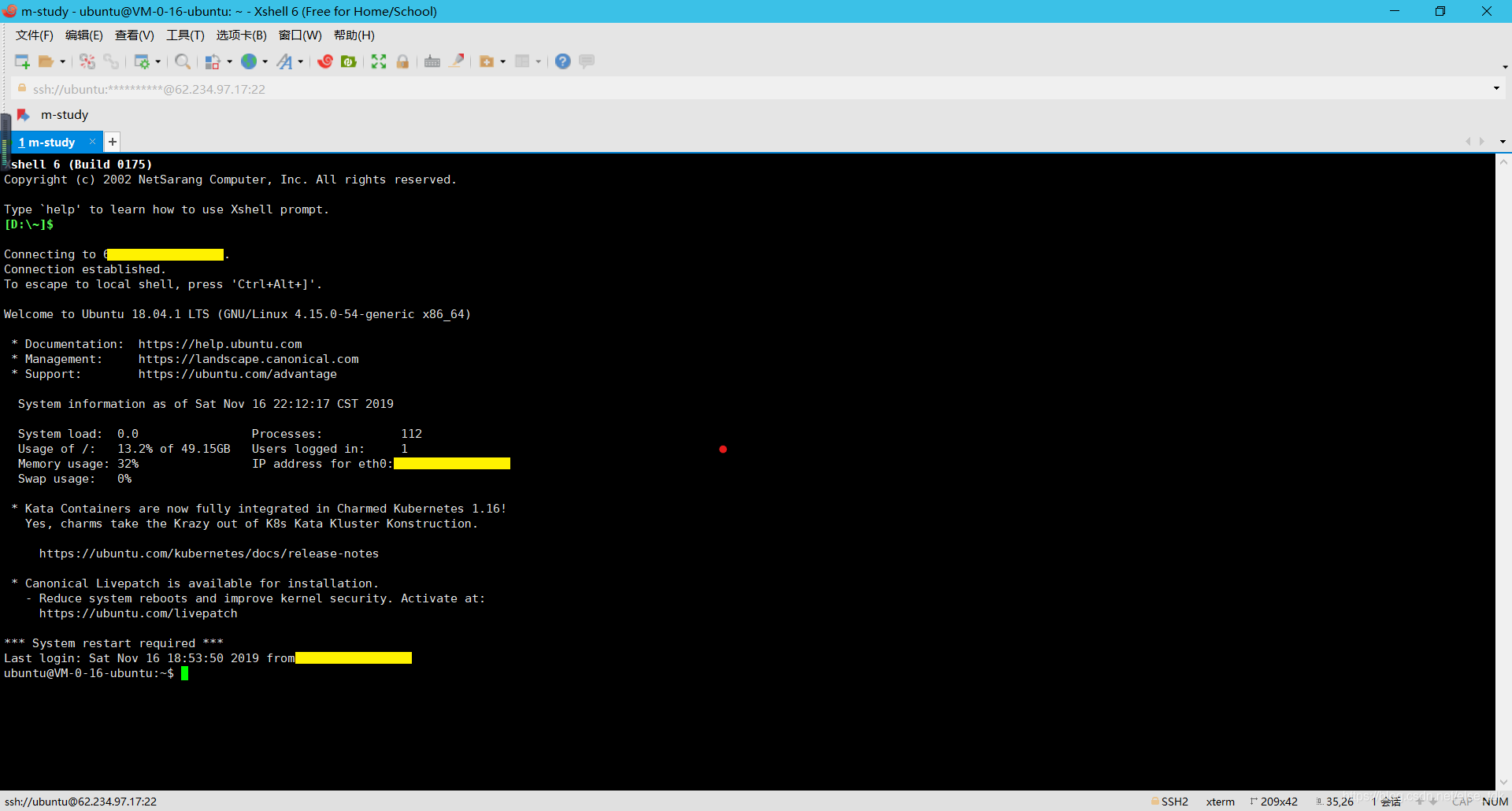Add a new tab with plus button
Viewport: 1512px width, 811px height.
click(113, 142)
